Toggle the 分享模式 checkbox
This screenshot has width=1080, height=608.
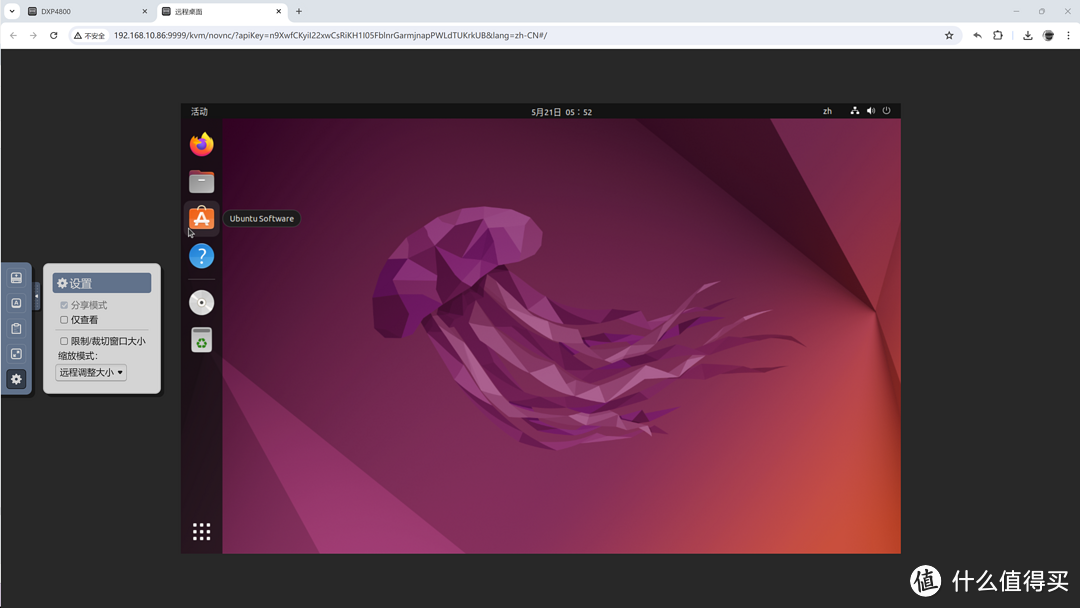[64, 305]
